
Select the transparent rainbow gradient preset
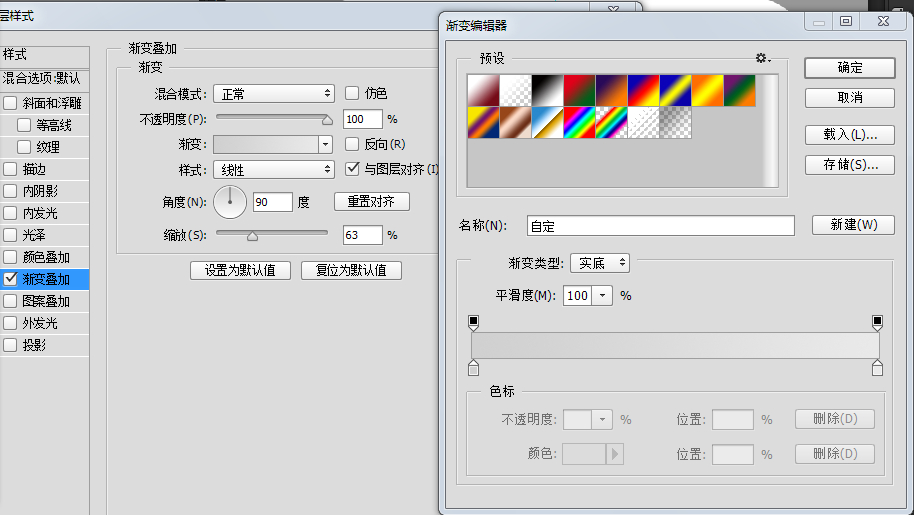click(x=611, y=122)
